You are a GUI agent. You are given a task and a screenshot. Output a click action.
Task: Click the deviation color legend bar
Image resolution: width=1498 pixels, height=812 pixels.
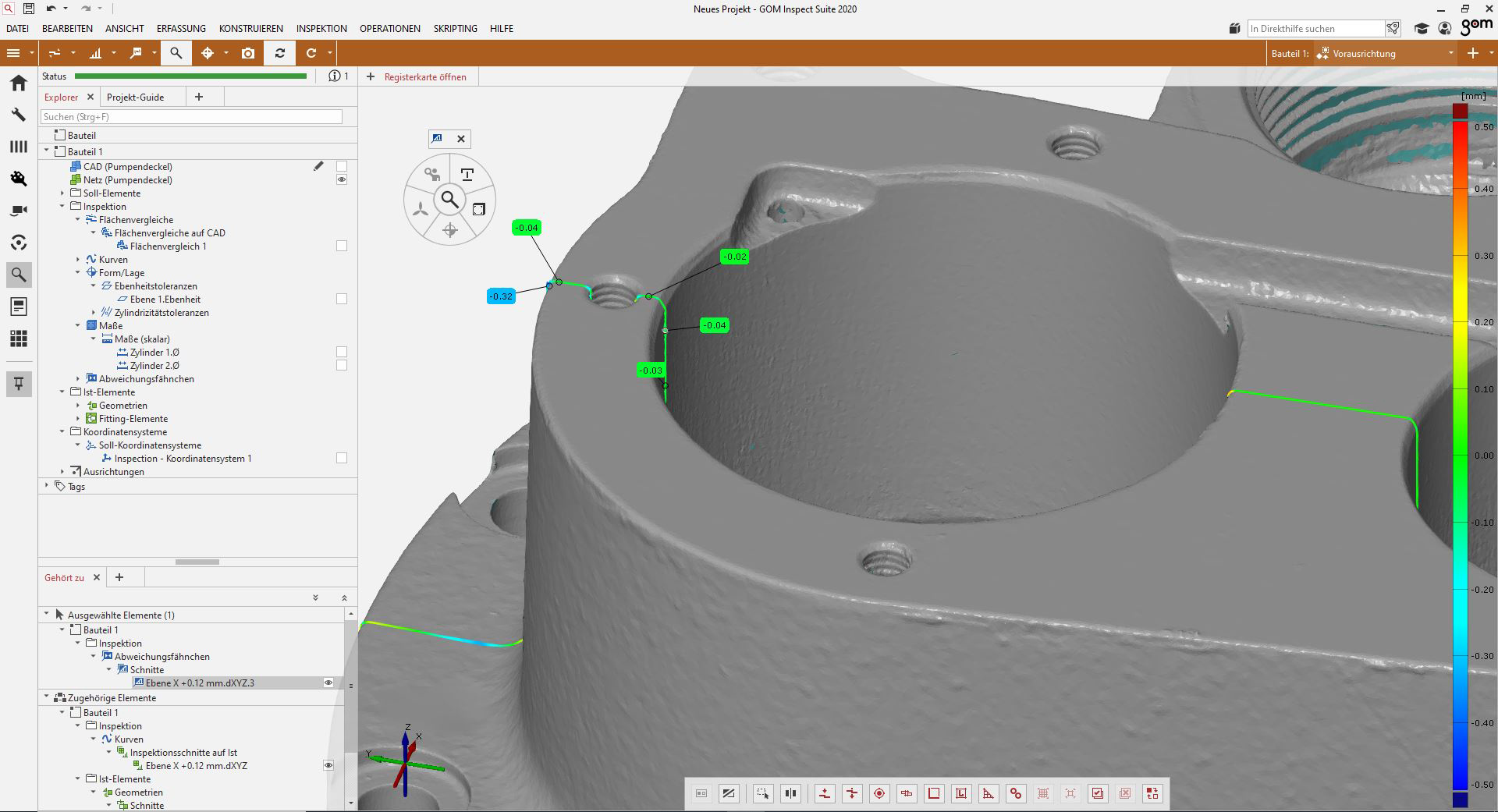(x=1461, y=456)
